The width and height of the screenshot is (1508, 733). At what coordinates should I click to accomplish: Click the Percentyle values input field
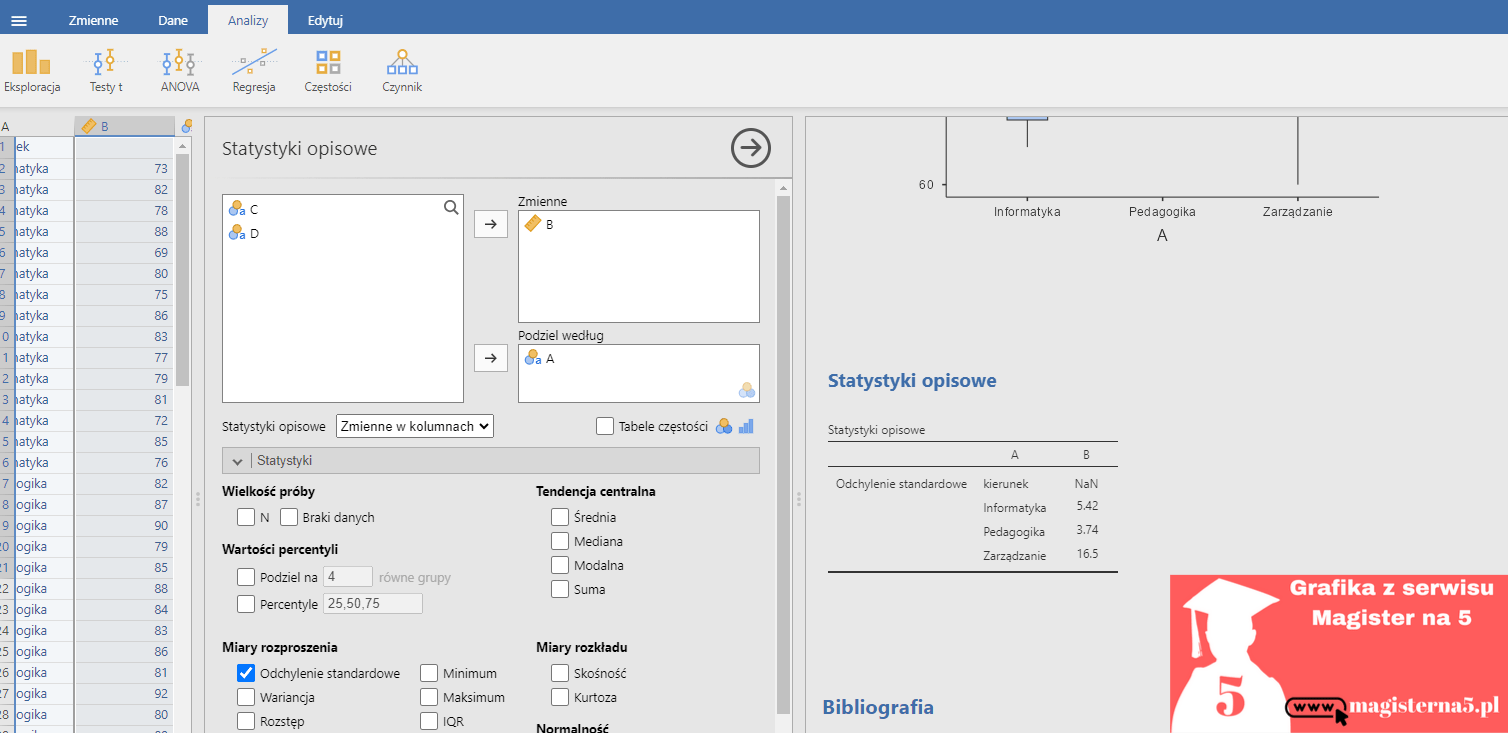click(372, 604)
